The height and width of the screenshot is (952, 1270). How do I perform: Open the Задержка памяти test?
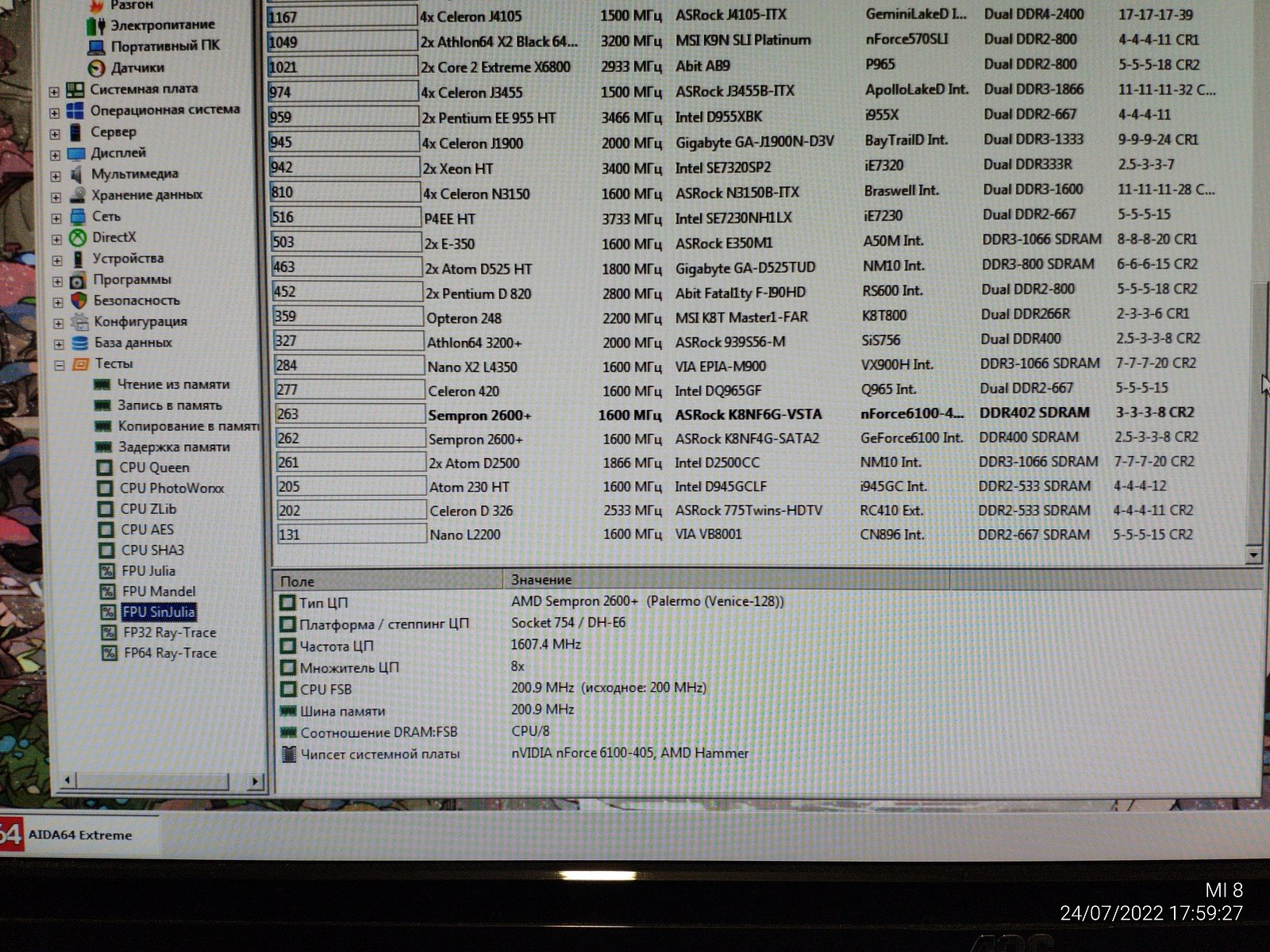pos(174,447)
